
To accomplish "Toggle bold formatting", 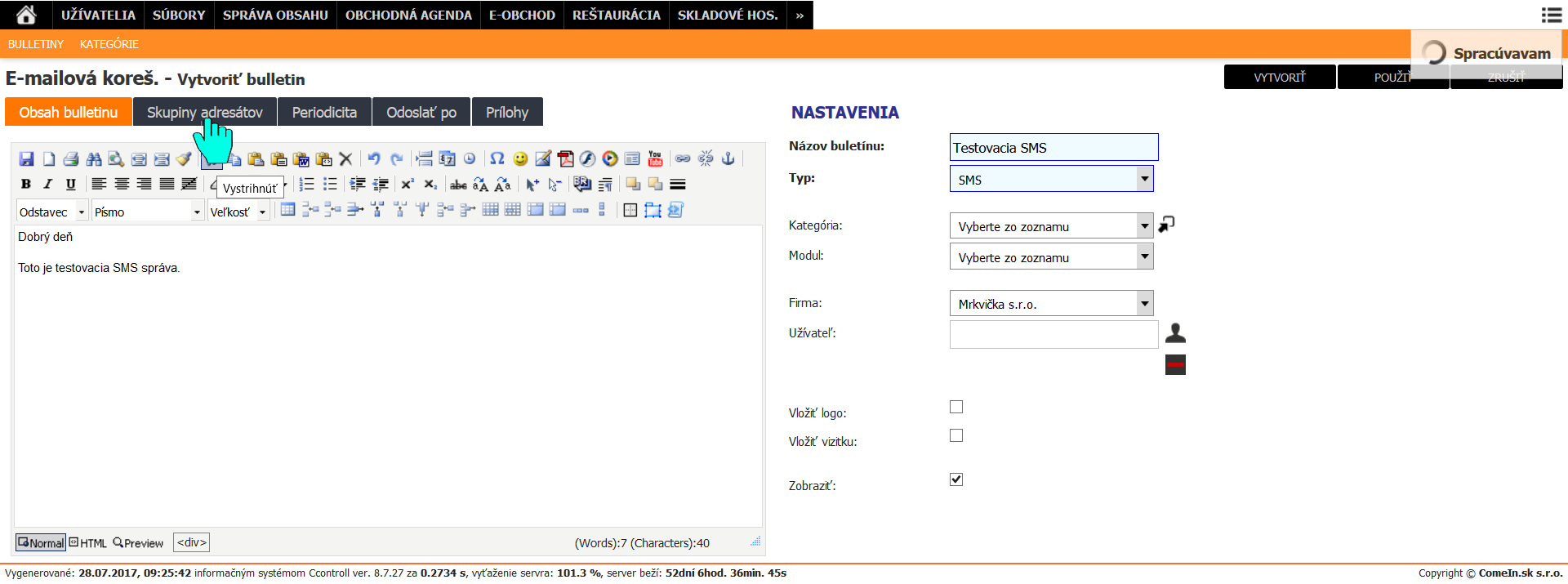I will [x=26, y=184].
